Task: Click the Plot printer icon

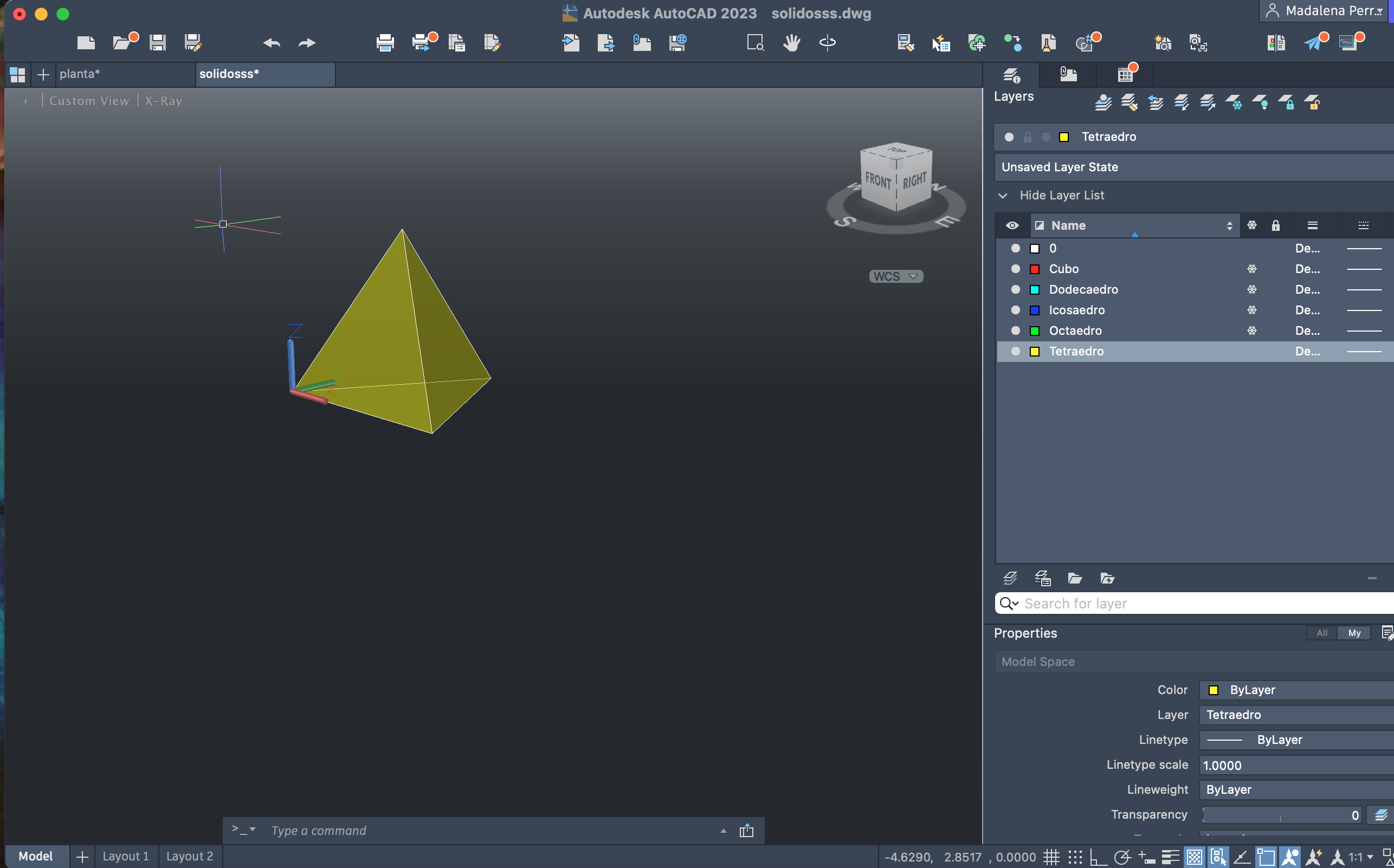Action: tap(385, 42)
